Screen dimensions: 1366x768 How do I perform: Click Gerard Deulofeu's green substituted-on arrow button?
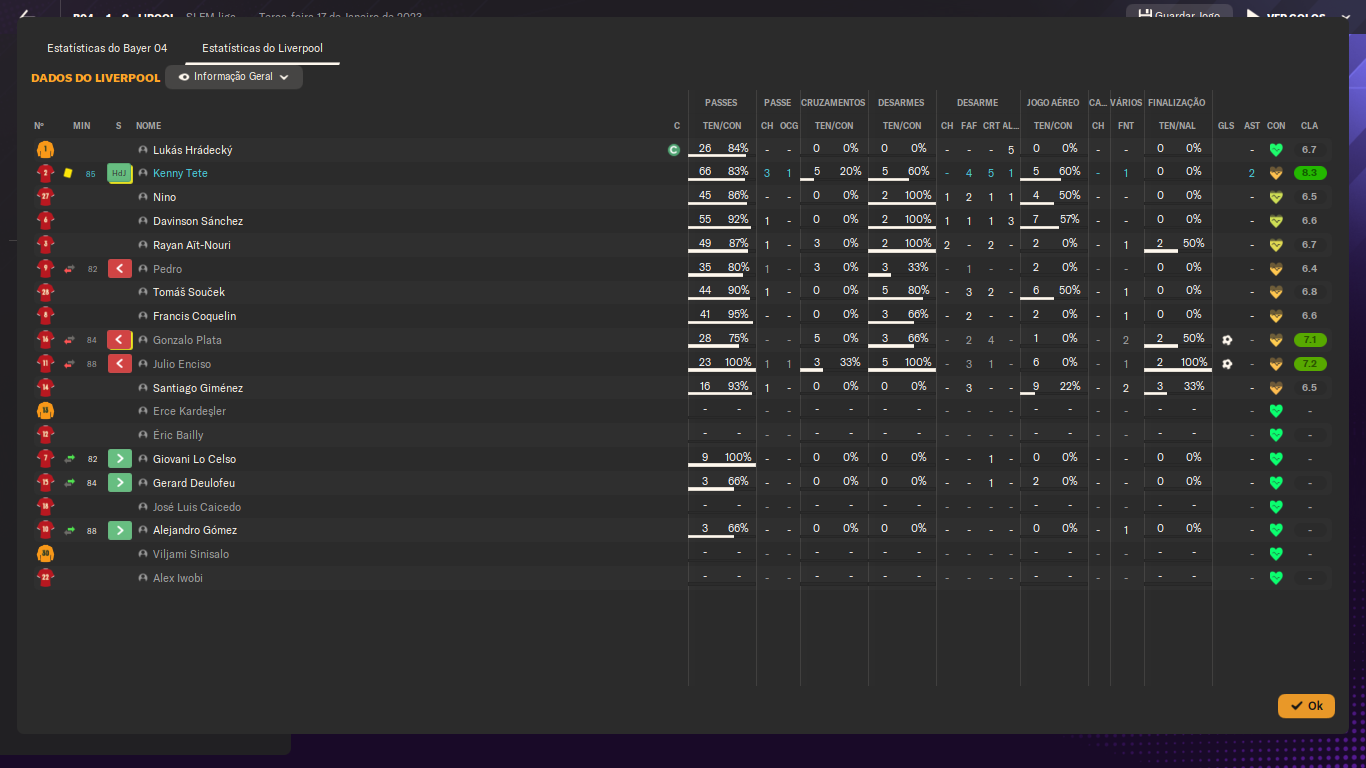pos(120,483)
